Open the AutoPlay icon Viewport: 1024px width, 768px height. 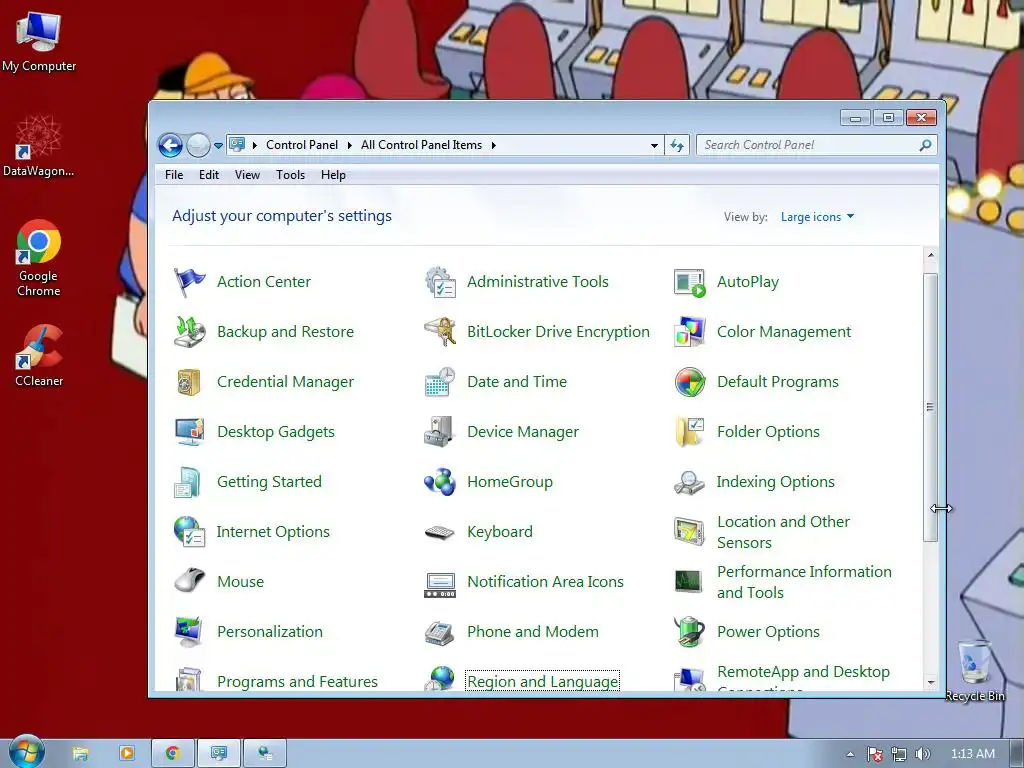(690, 282)
